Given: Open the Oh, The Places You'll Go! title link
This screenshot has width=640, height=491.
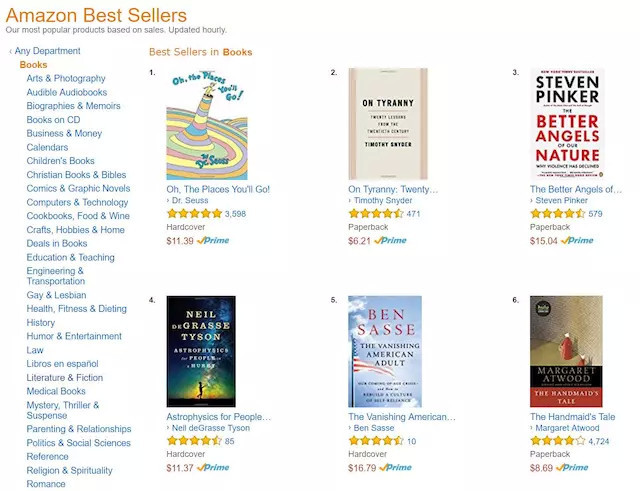Looking at the screenshot, I should 218,189.
